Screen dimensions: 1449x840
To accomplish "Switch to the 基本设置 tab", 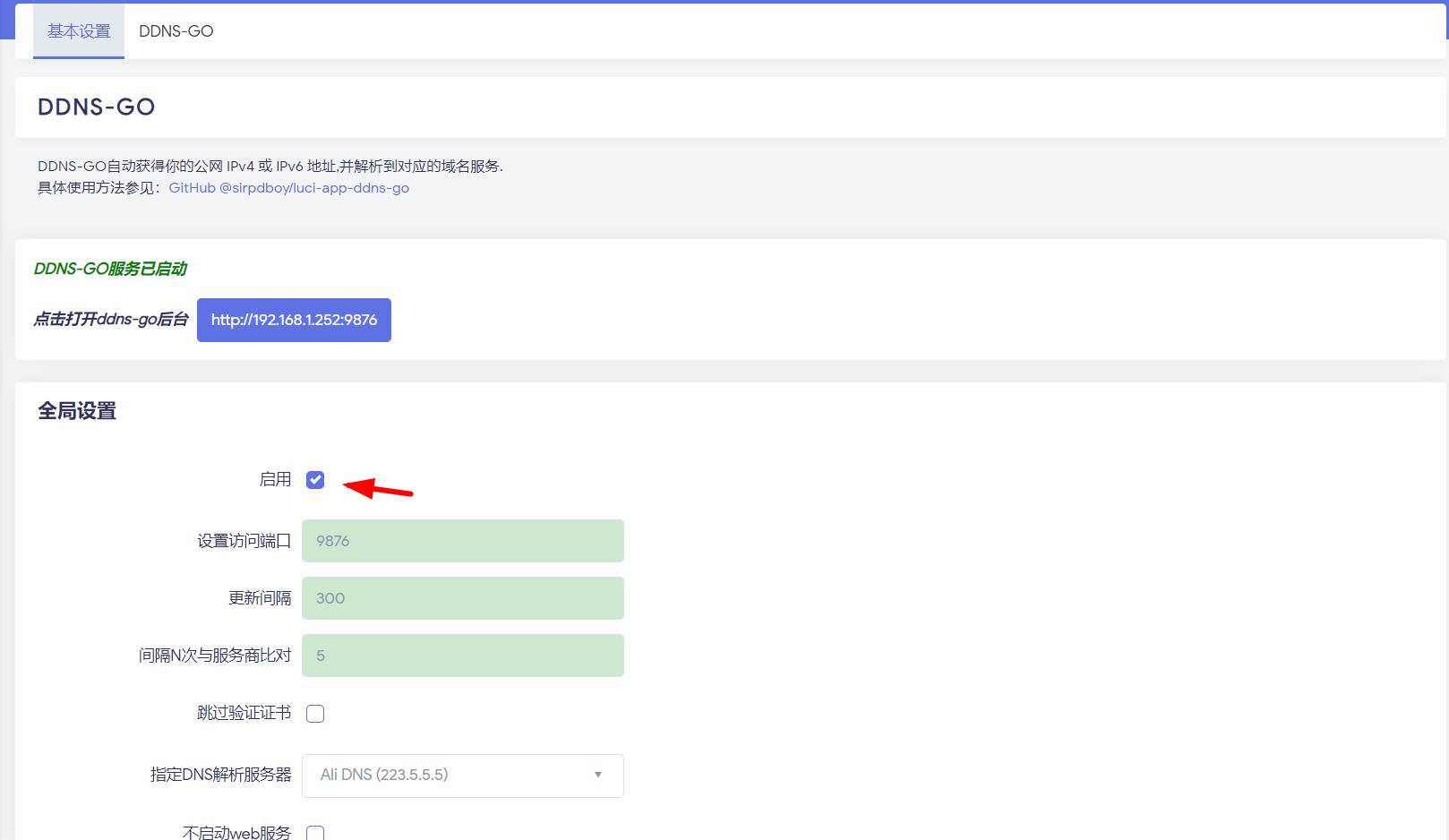I will tap(79, 31).
